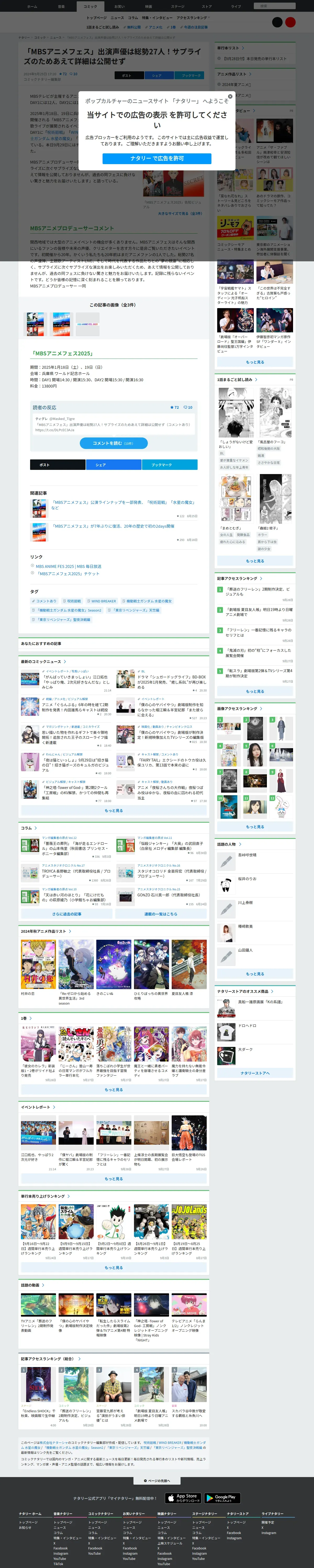Click the comment count 10 in 読者の反応
Screen dimensions: 314x1568
(x=188, y=407)
